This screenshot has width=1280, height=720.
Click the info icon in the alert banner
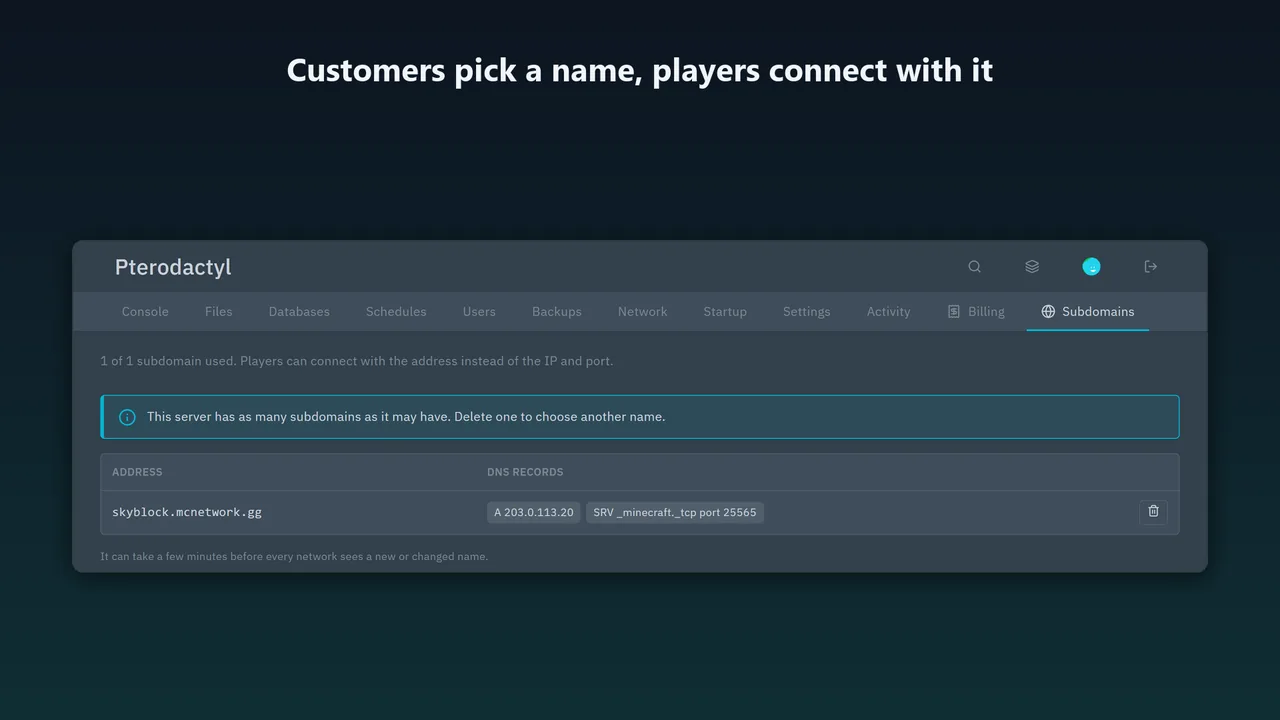(x=127, y=417)
